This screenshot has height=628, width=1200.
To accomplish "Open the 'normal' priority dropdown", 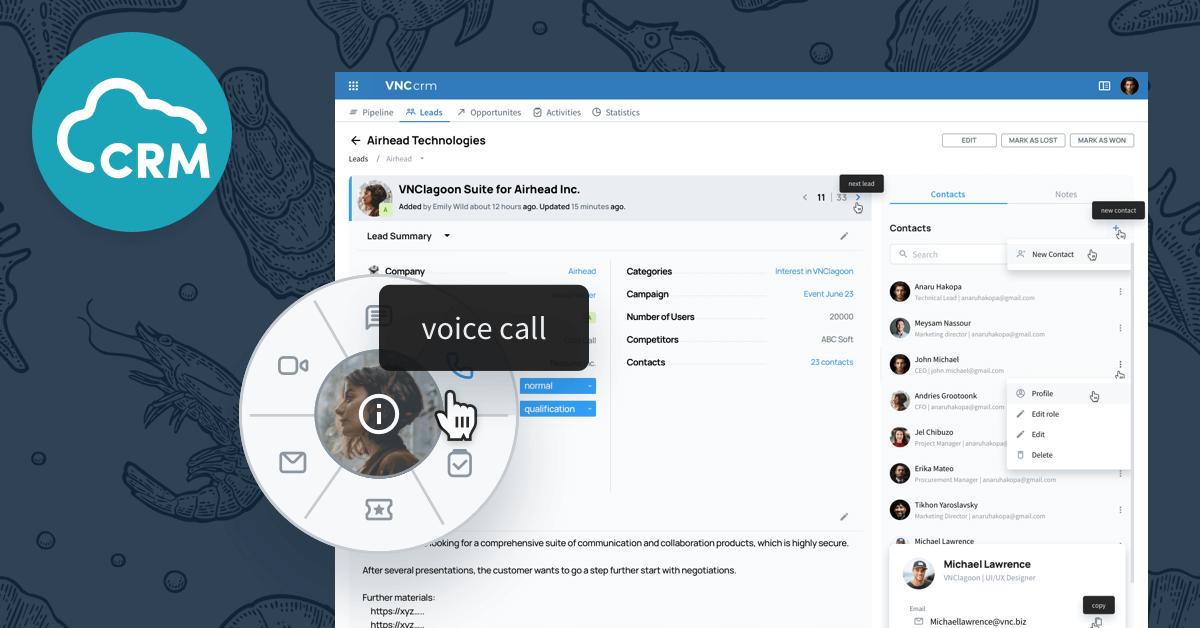I will point(557,386).
